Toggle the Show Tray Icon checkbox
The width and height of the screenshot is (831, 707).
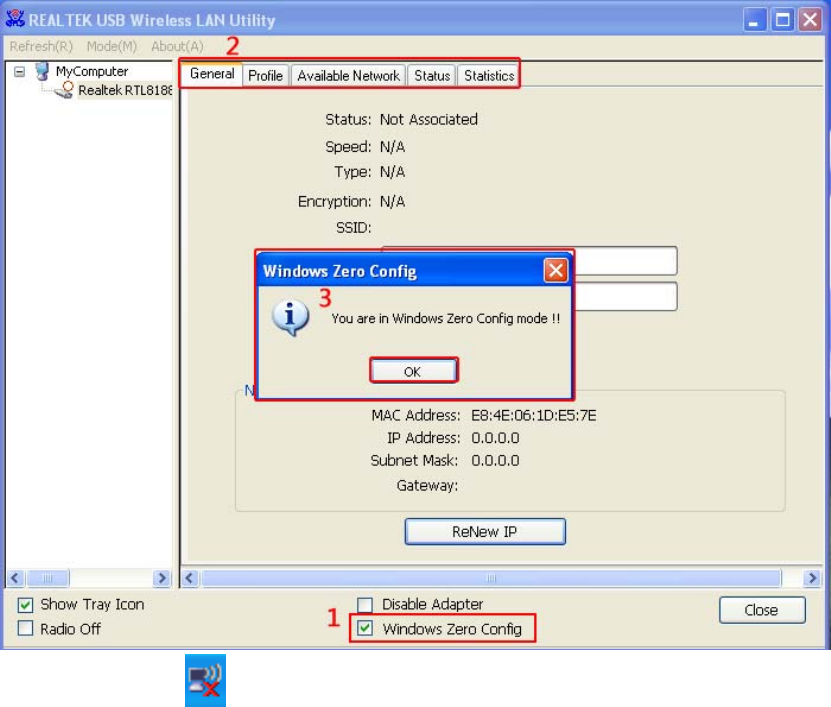(x=25, y=605)
